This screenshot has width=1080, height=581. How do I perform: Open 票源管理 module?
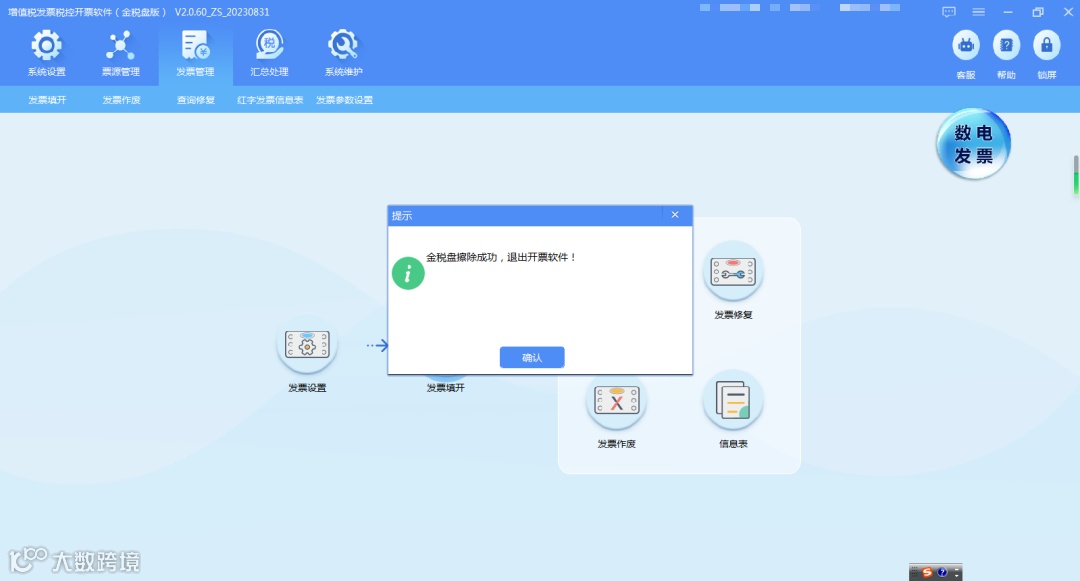pyautogui.click(x=121, y=46)
